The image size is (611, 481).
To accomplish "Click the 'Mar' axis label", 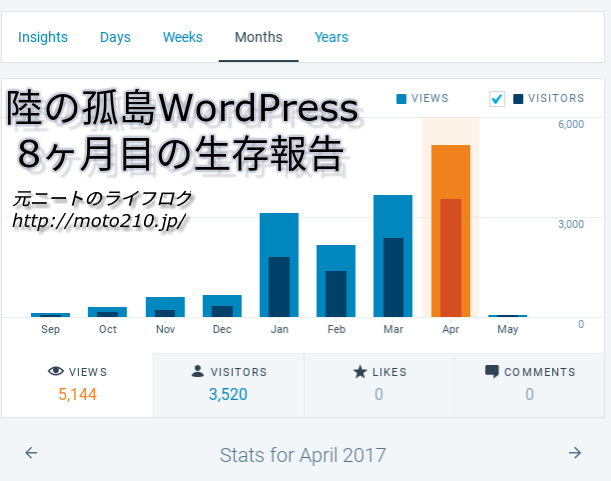I will [x=393, y=329].
